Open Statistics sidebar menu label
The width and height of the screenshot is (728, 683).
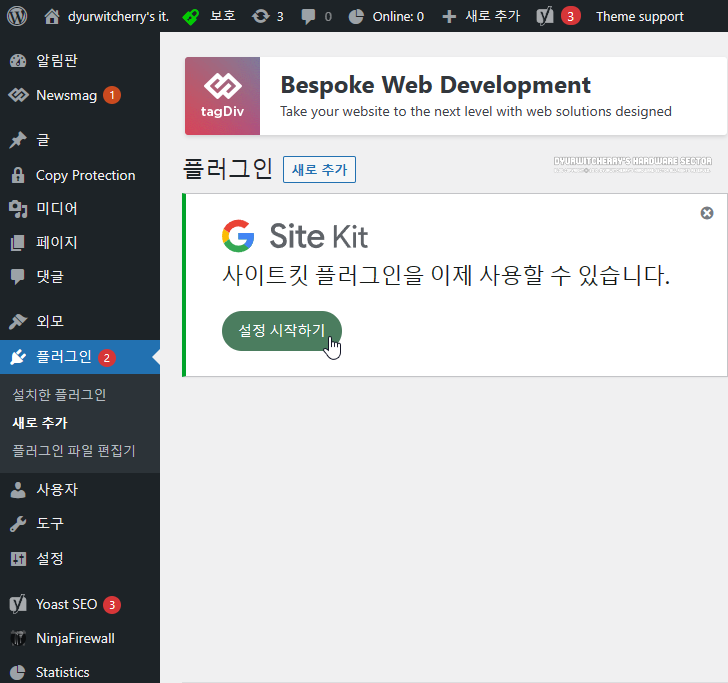click(63, 672)
